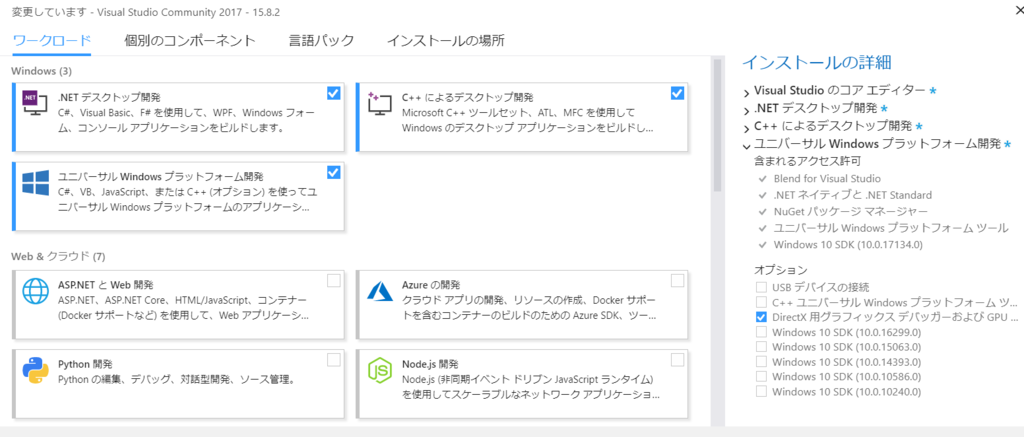This screenshot has width=1024, height=437.
Task: Check Windows 10 SDK (10.0.15063.0) option
Action: 761,347
